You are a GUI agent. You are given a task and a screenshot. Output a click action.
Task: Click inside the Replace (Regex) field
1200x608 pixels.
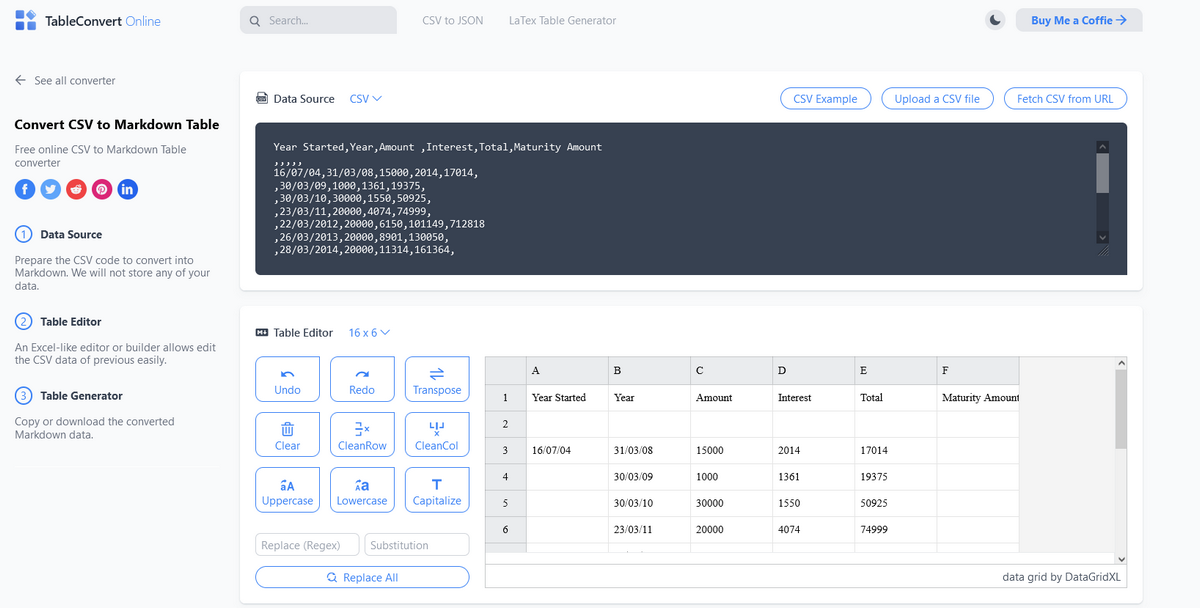[x=307, y=544]
